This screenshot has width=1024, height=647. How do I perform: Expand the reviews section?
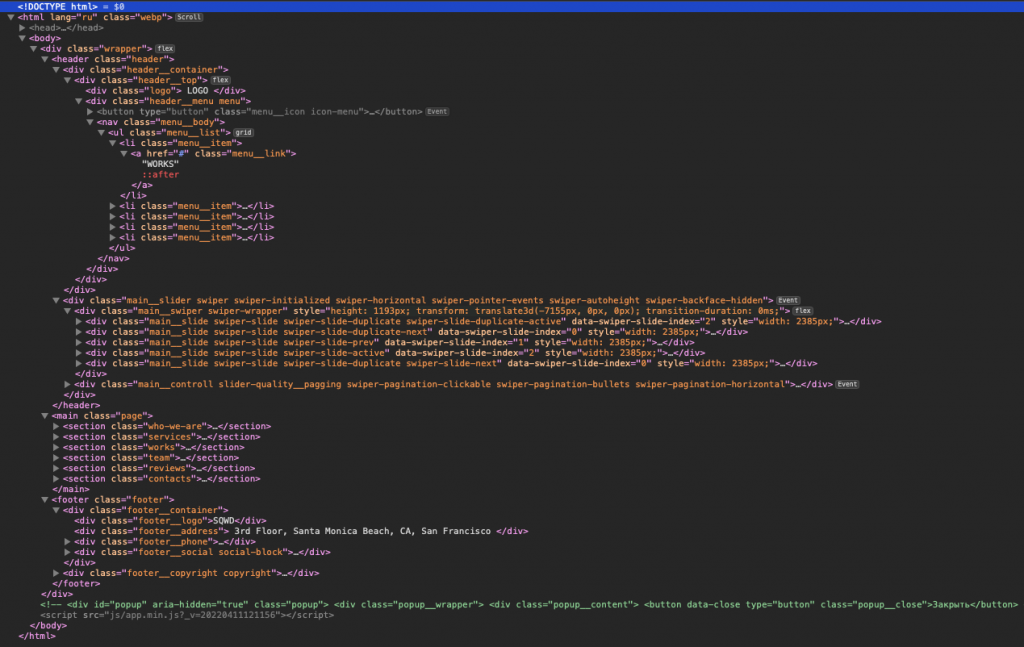pos(56,468)
